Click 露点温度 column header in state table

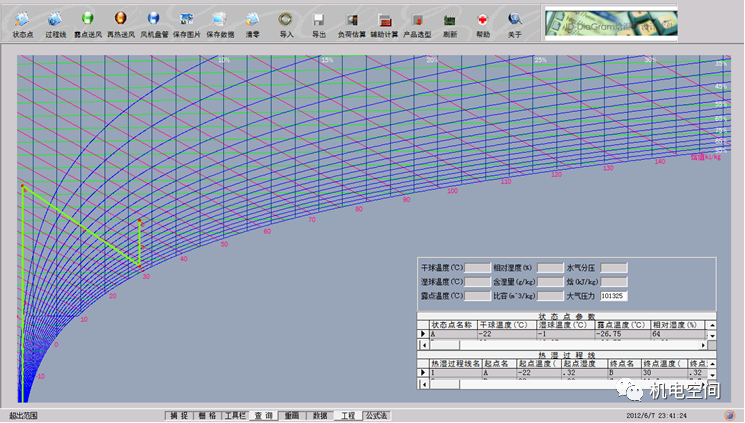coord(622,325)
